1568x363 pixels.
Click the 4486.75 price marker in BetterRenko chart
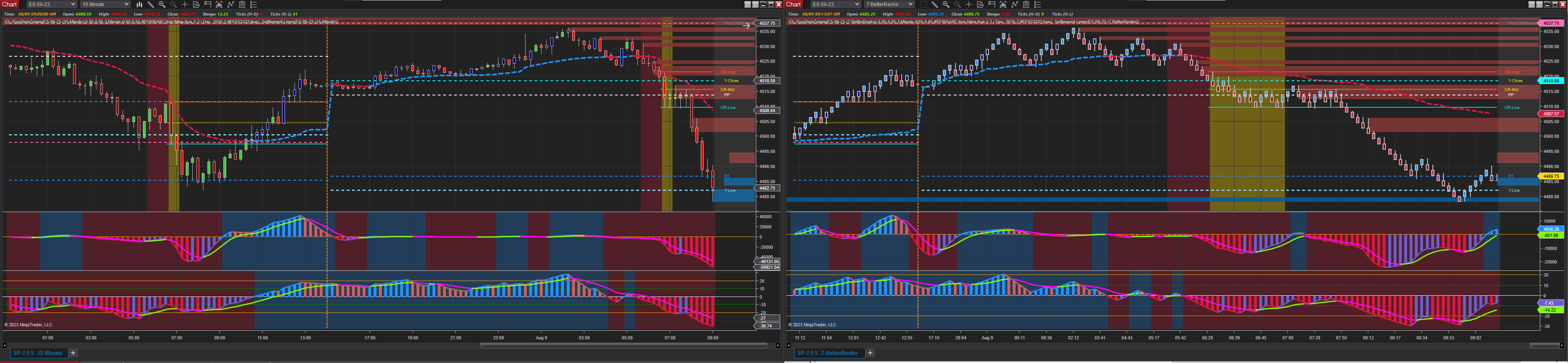click(1551, 176)
